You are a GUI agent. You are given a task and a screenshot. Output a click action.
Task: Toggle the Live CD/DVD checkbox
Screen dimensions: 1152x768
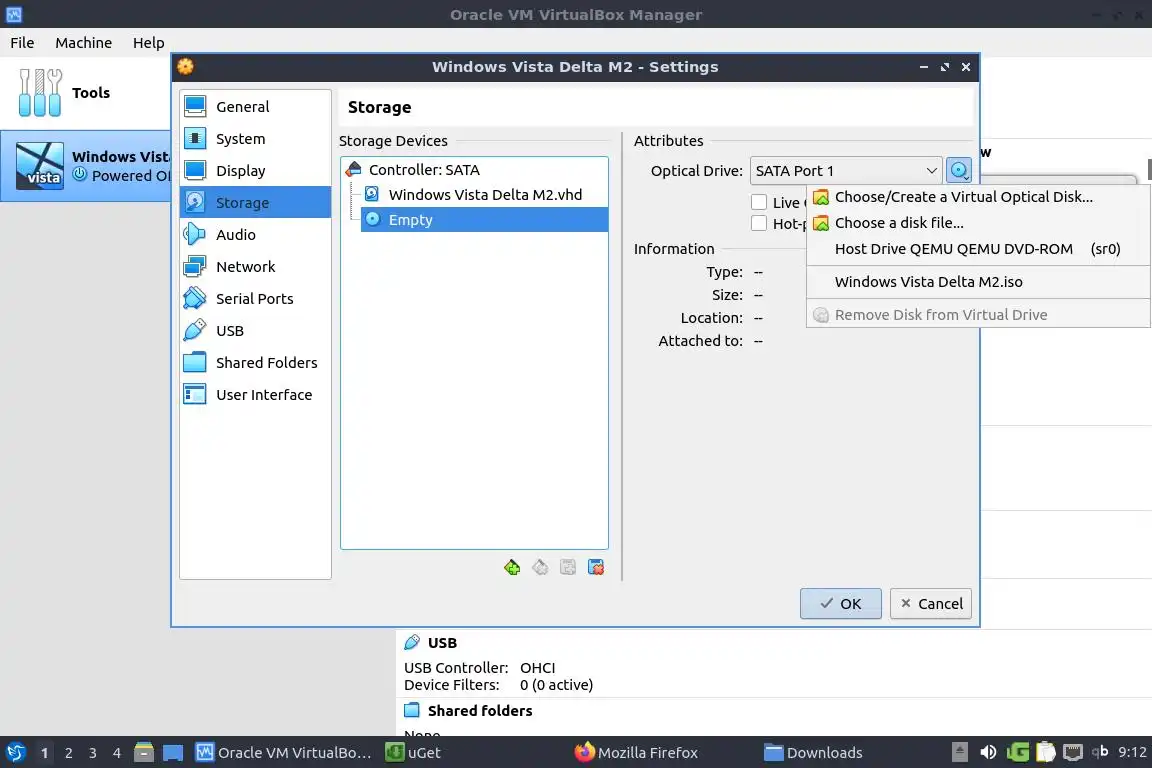[759, 202]
